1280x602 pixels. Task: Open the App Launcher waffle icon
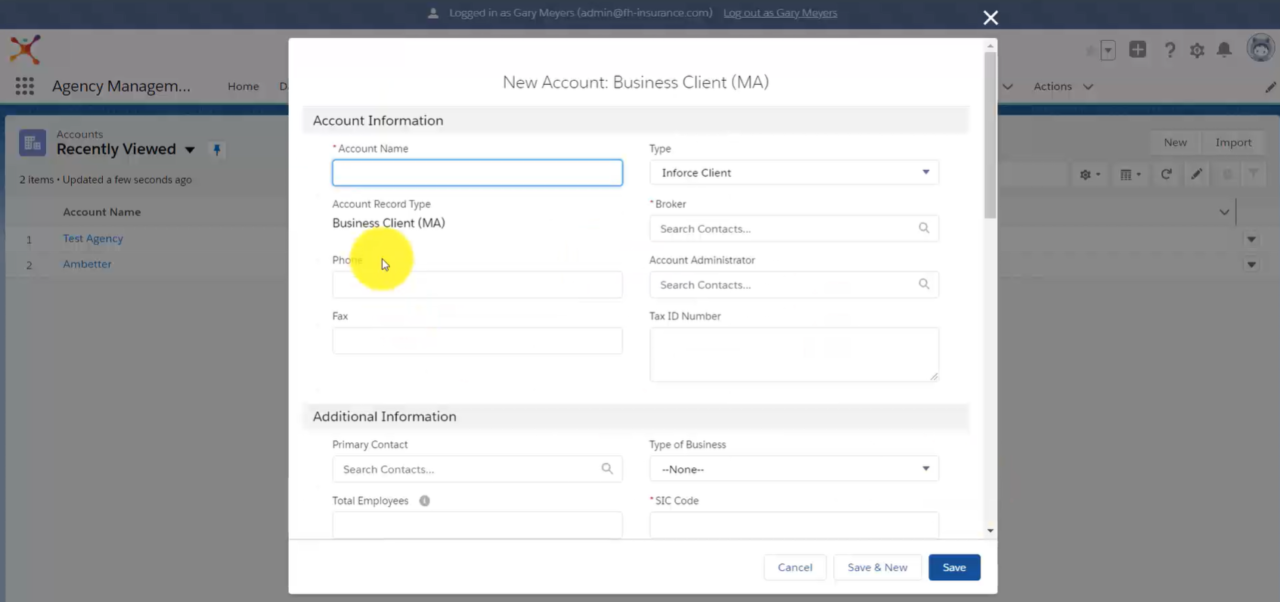(x=24, y=86)
